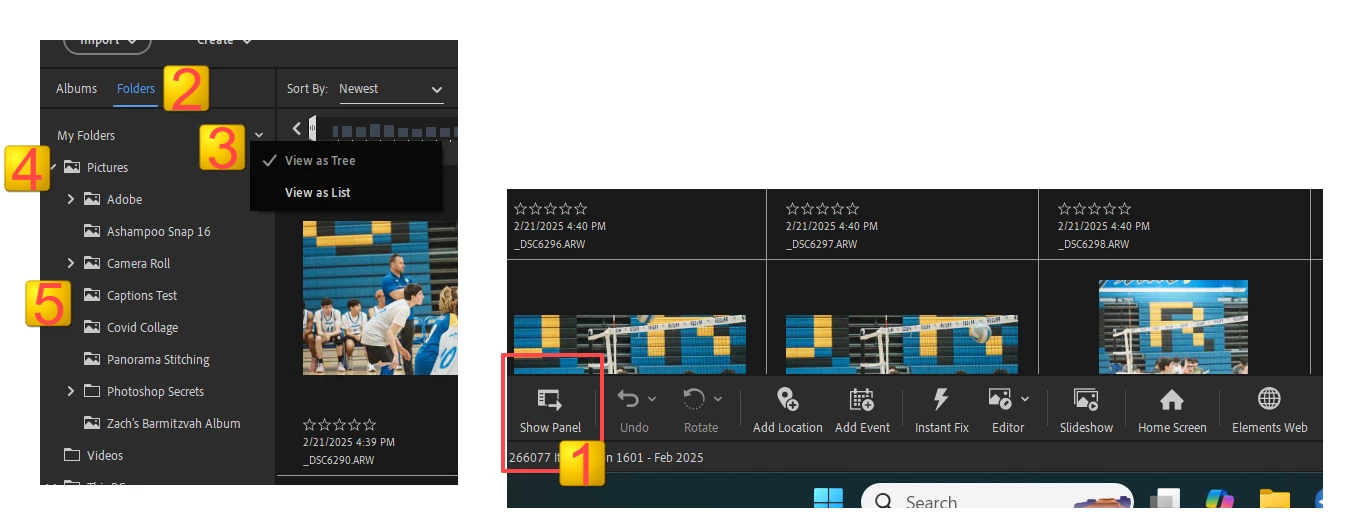Set one star on _DSC6297.ARW
Viewport: 1354px width, 525px height.
(793, 209)
